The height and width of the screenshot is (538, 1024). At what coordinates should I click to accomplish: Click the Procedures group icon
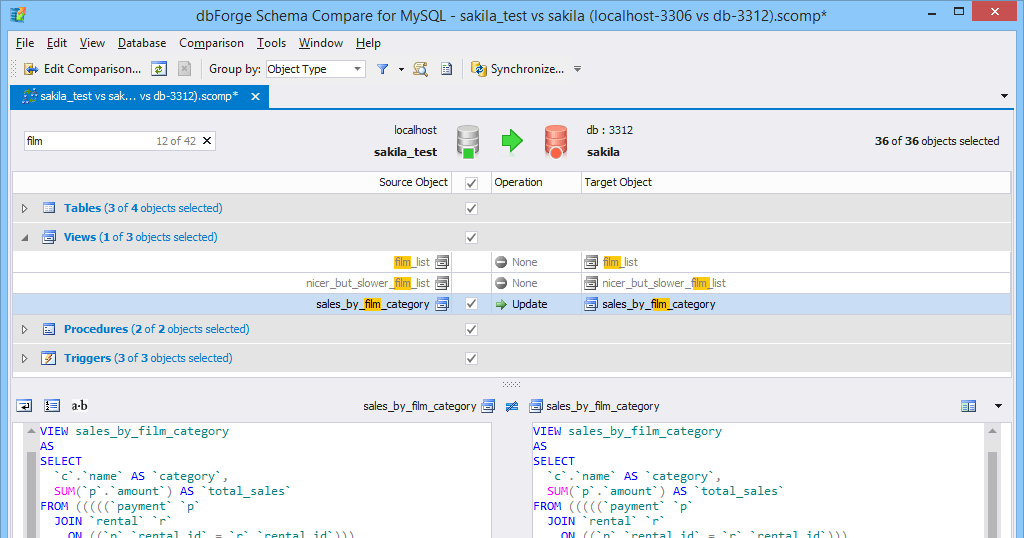(x=49, y=329)
